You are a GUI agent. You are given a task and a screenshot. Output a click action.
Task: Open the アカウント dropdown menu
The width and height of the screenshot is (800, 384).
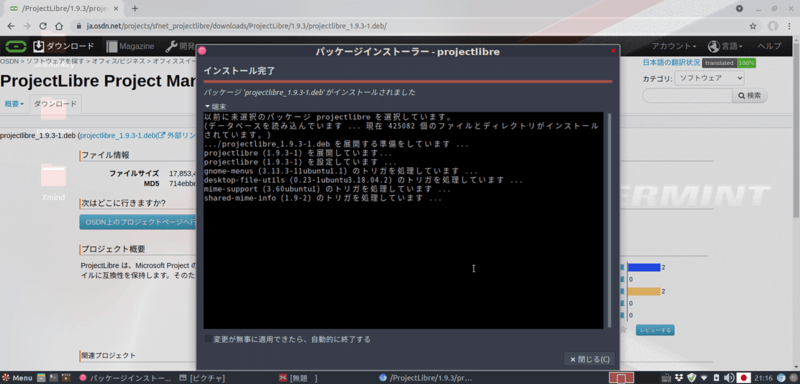tap(674, 46)
